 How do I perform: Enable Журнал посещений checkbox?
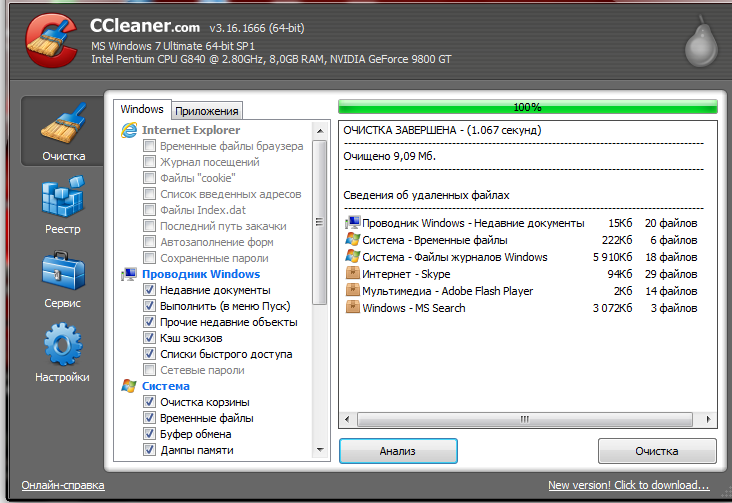(x=149, y=162)
